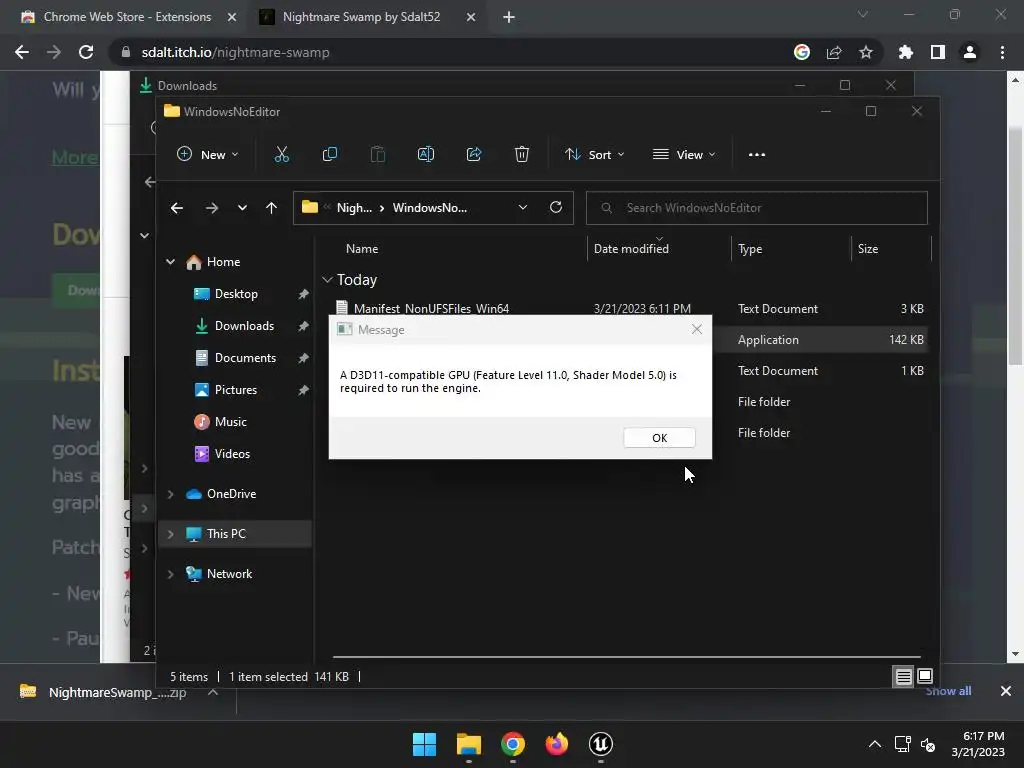The width and height of the screenshot is (1024, 768).
Task: Open Pictures in the sidebar
Action: point(235,390)
